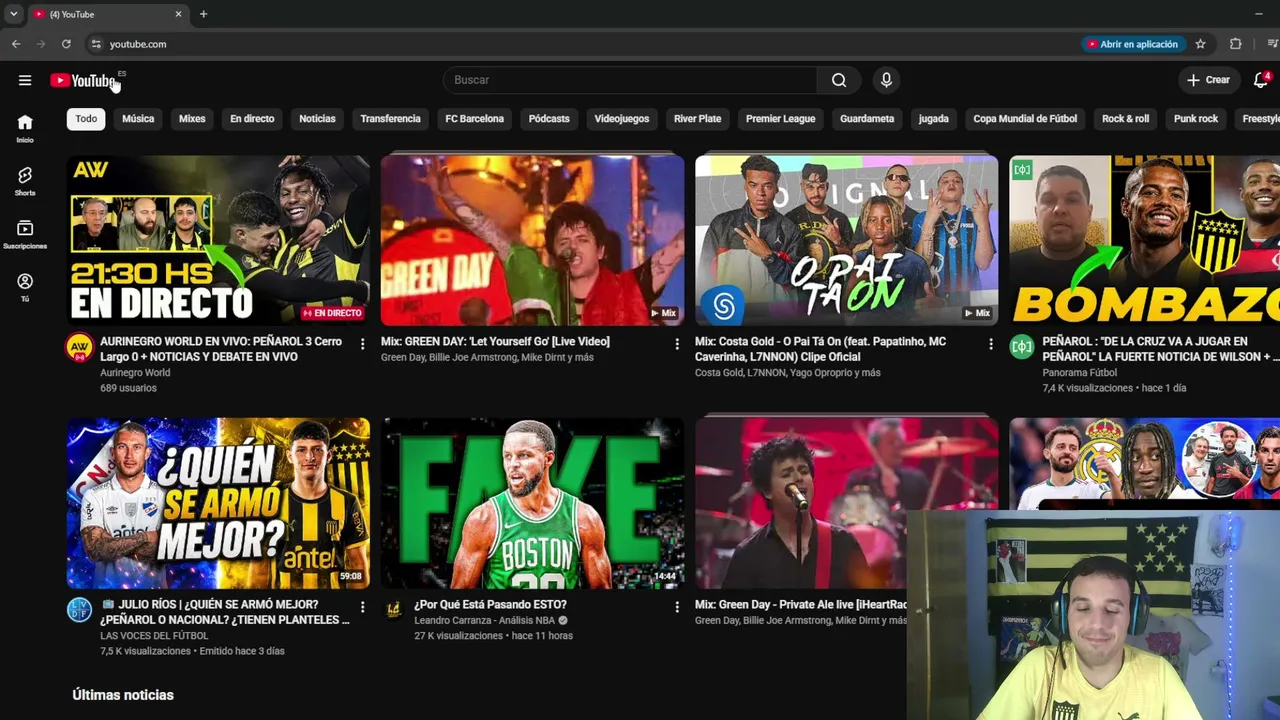Open options for Julio Ríos video
The width and height of the screenshot is (1280, 720).
click(362, 607)
